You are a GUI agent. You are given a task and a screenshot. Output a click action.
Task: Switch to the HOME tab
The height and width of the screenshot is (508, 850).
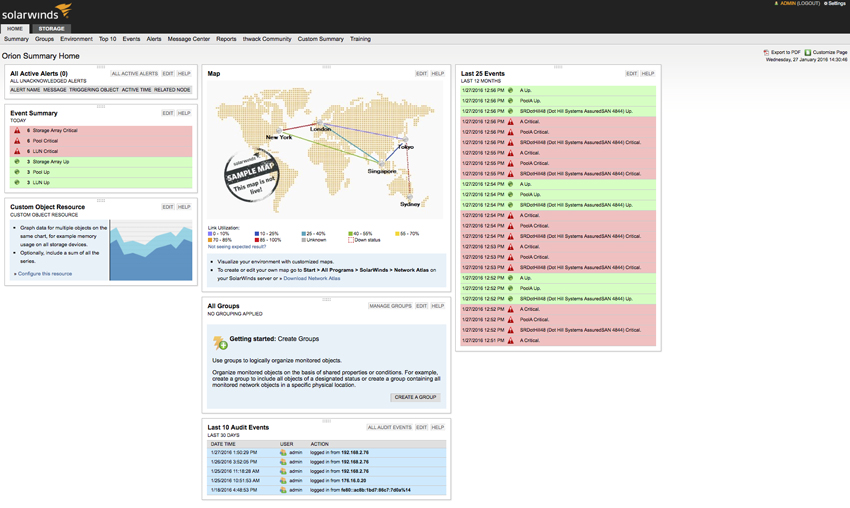coord(15,29)
